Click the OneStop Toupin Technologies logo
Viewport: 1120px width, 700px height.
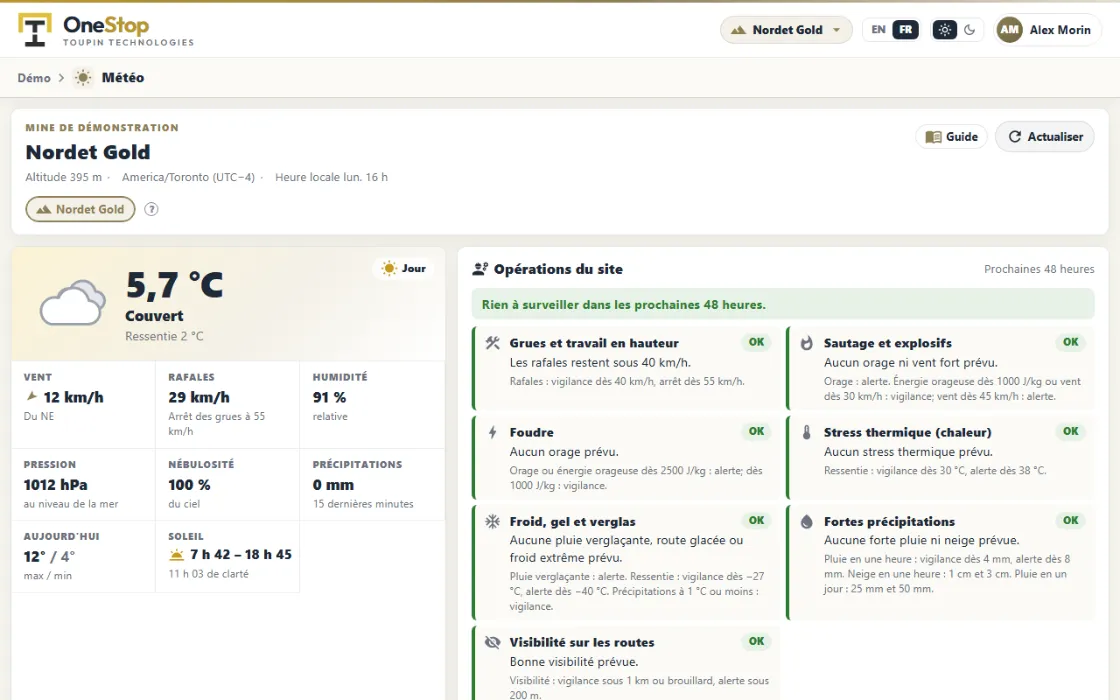106,30
